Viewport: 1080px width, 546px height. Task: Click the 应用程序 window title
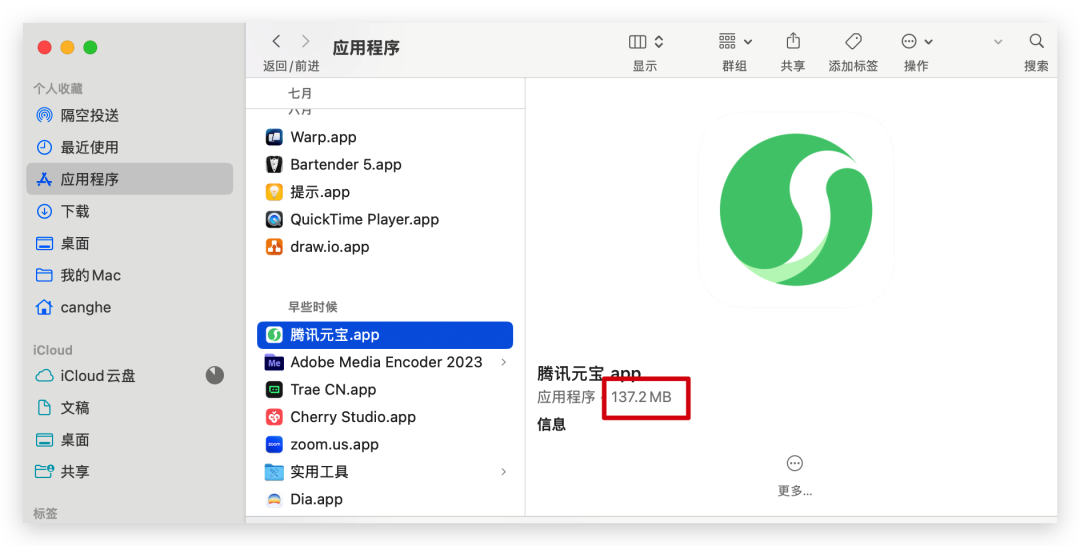click(366, 48)
